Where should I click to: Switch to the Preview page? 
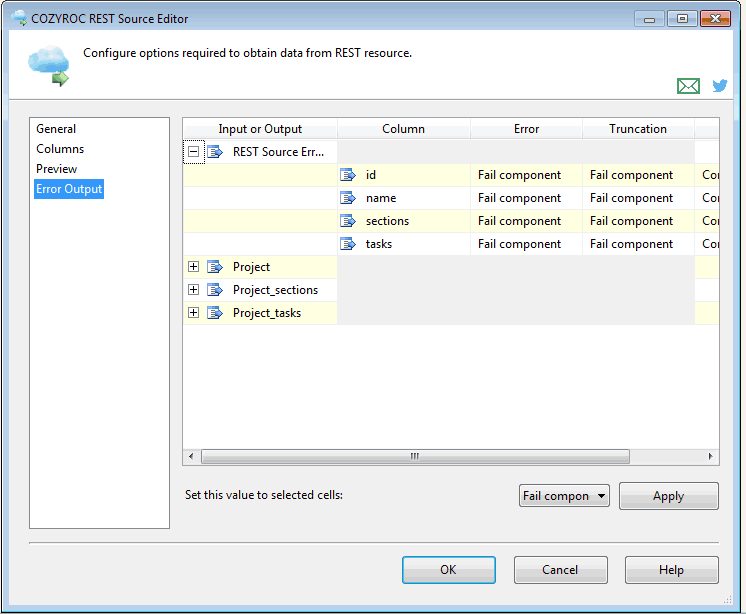[x=56, y=169]
